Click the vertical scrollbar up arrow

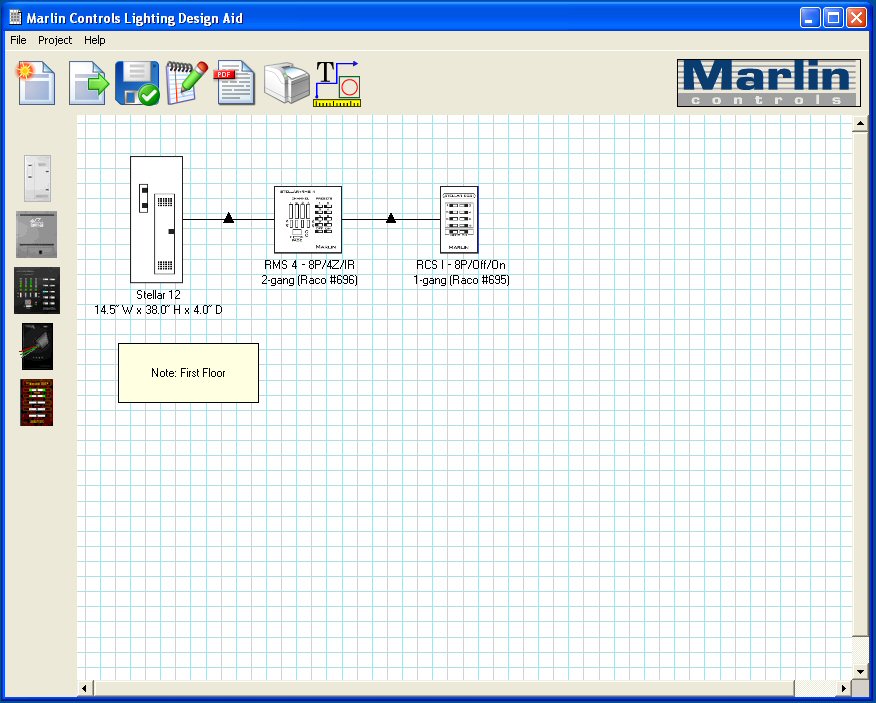pos(860,123)
